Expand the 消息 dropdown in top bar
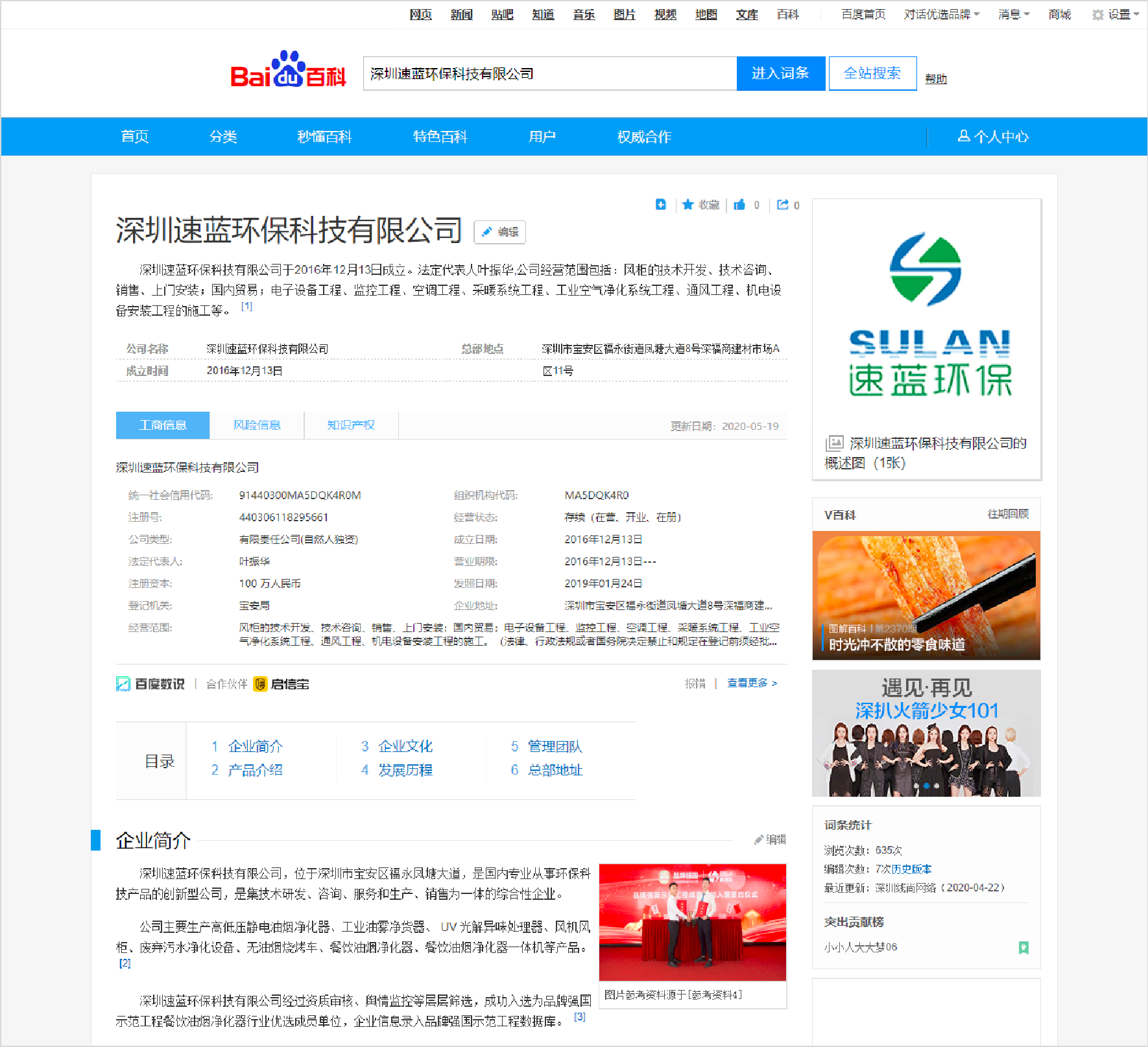1148x1047 pixels. (1014, 15)
